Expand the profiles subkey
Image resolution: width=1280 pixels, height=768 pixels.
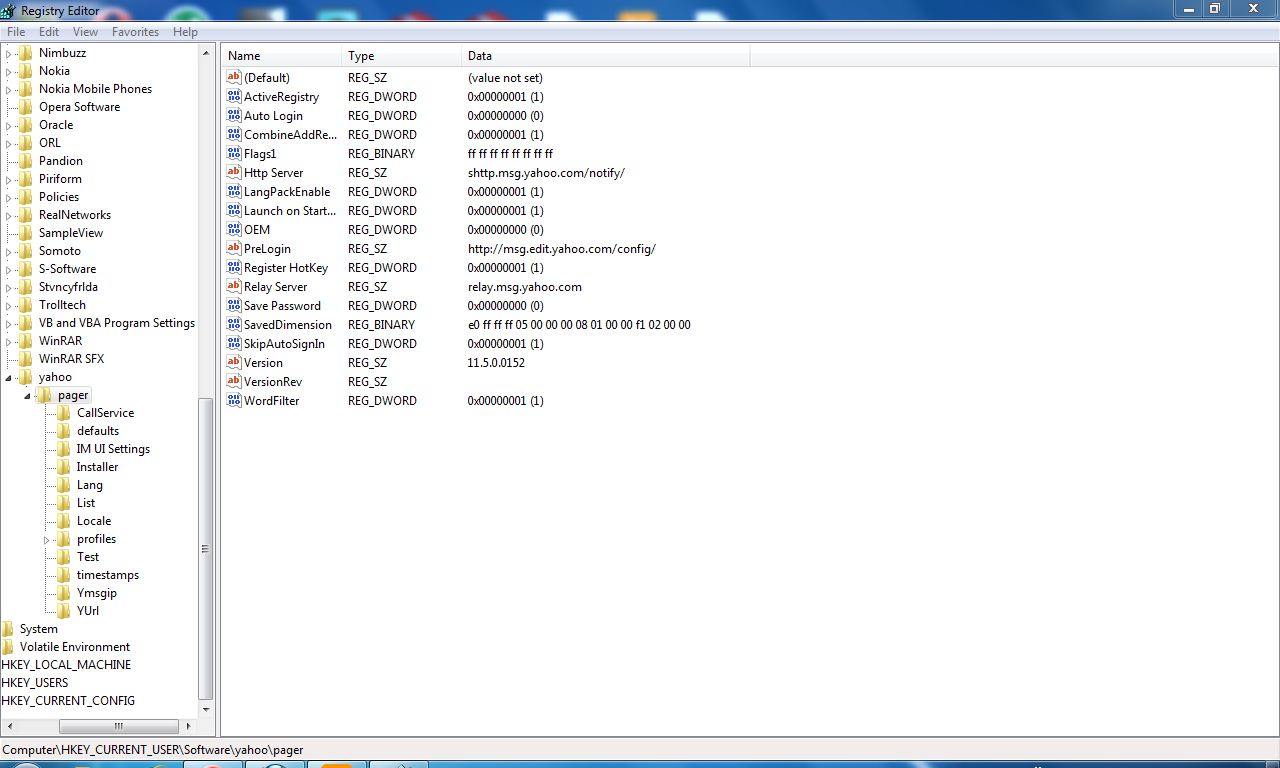click(x=47, y=540)
